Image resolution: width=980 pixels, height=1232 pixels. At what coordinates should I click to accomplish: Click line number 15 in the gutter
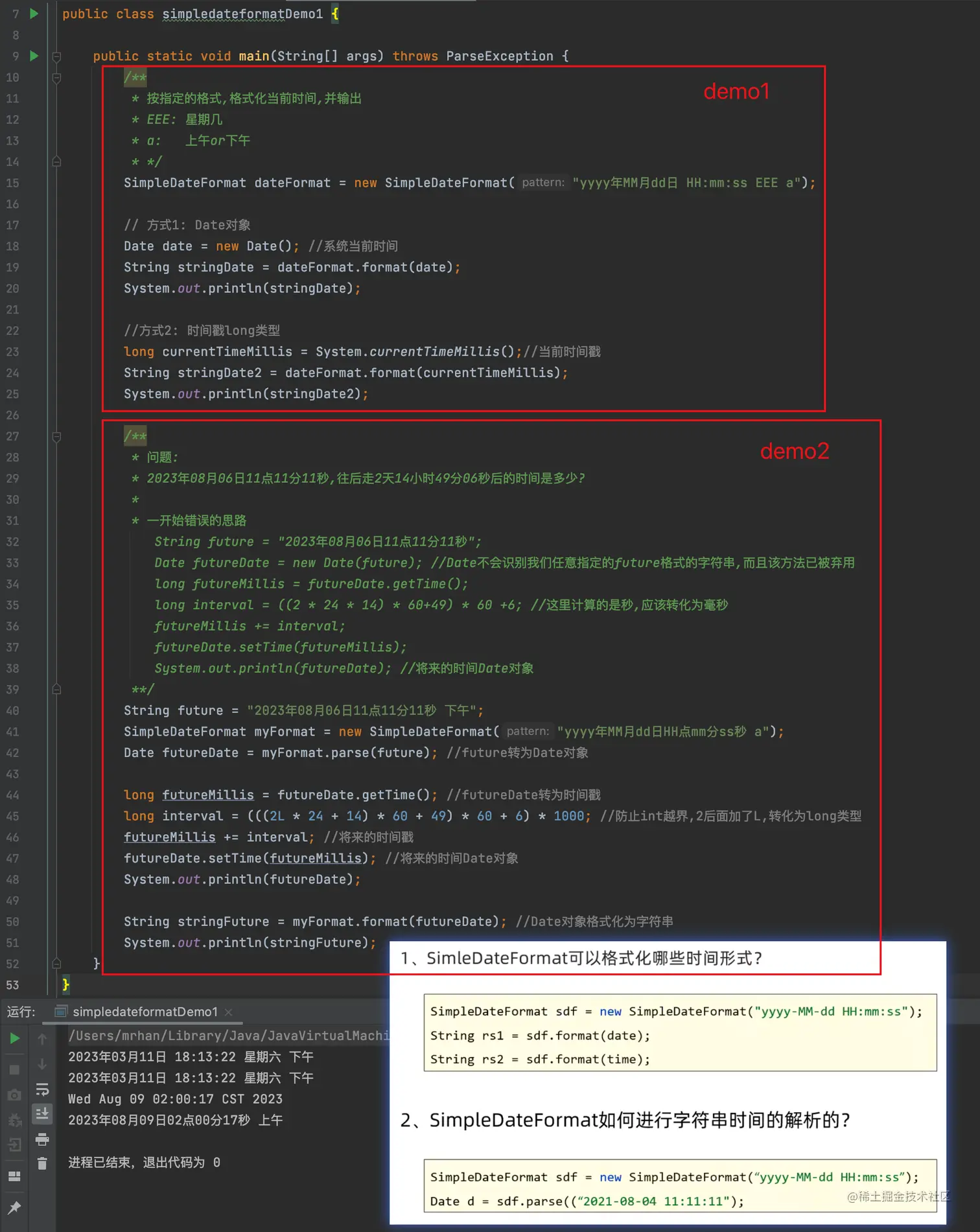13,183
